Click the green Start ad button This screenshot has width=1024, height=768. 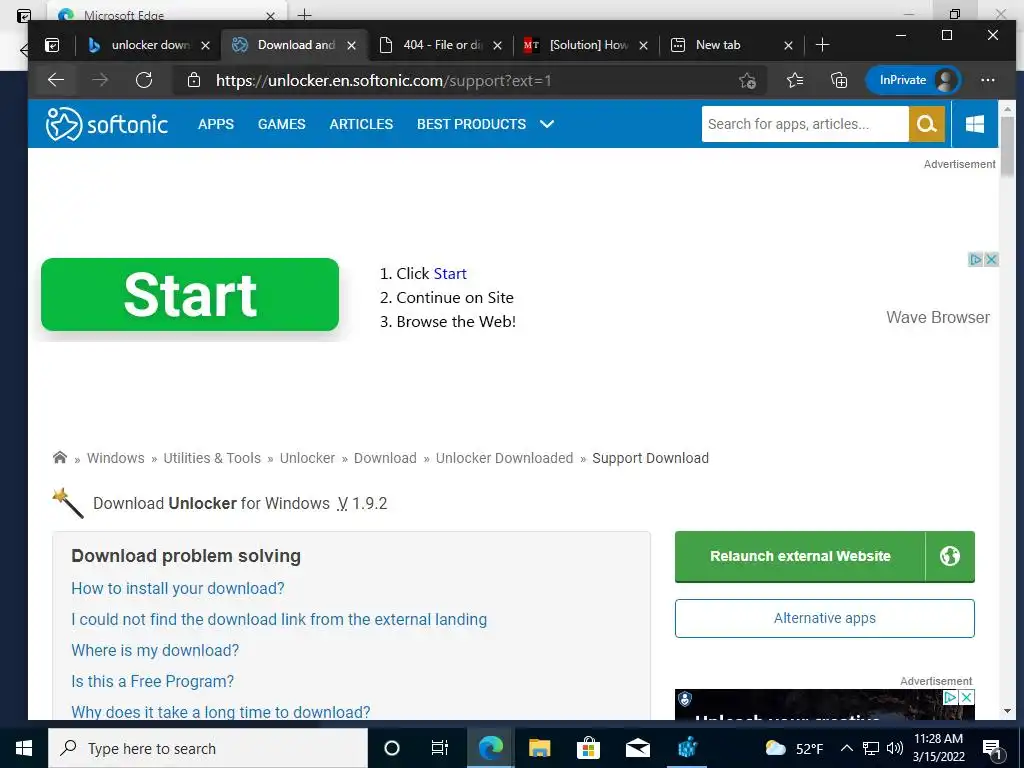point(190,295)
